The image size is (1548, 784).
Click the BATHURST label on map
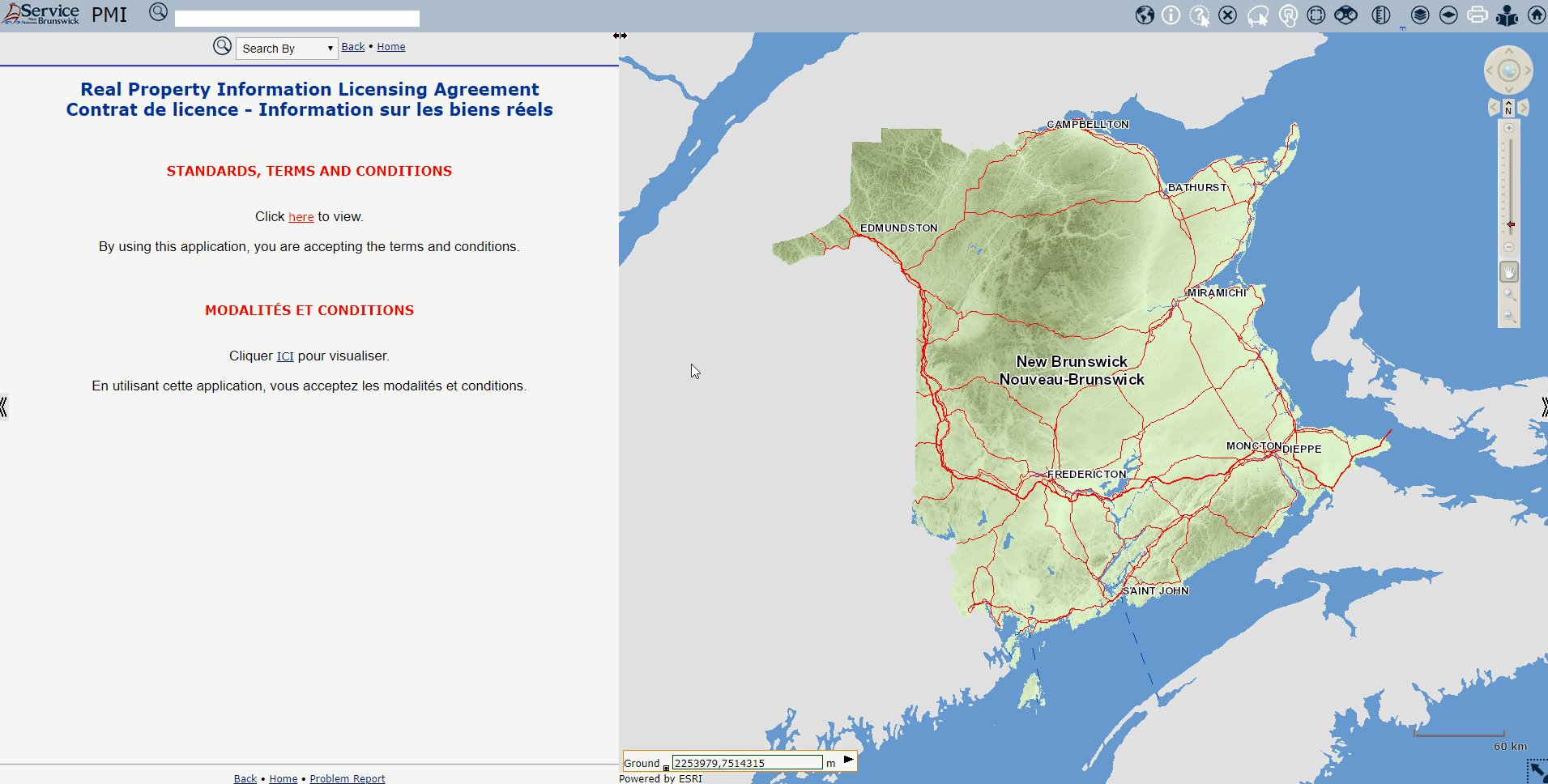[x=1197, y=188]
